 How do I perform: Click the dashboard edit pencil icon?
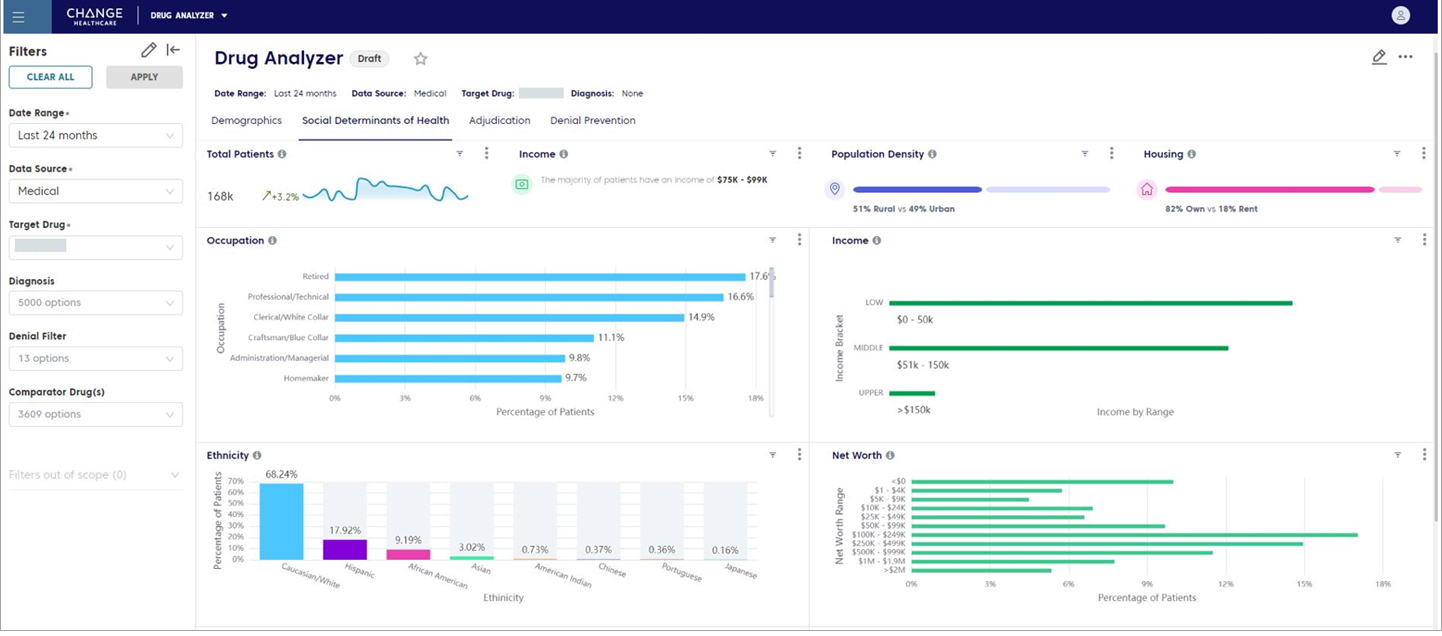(x=1379, y=57)
